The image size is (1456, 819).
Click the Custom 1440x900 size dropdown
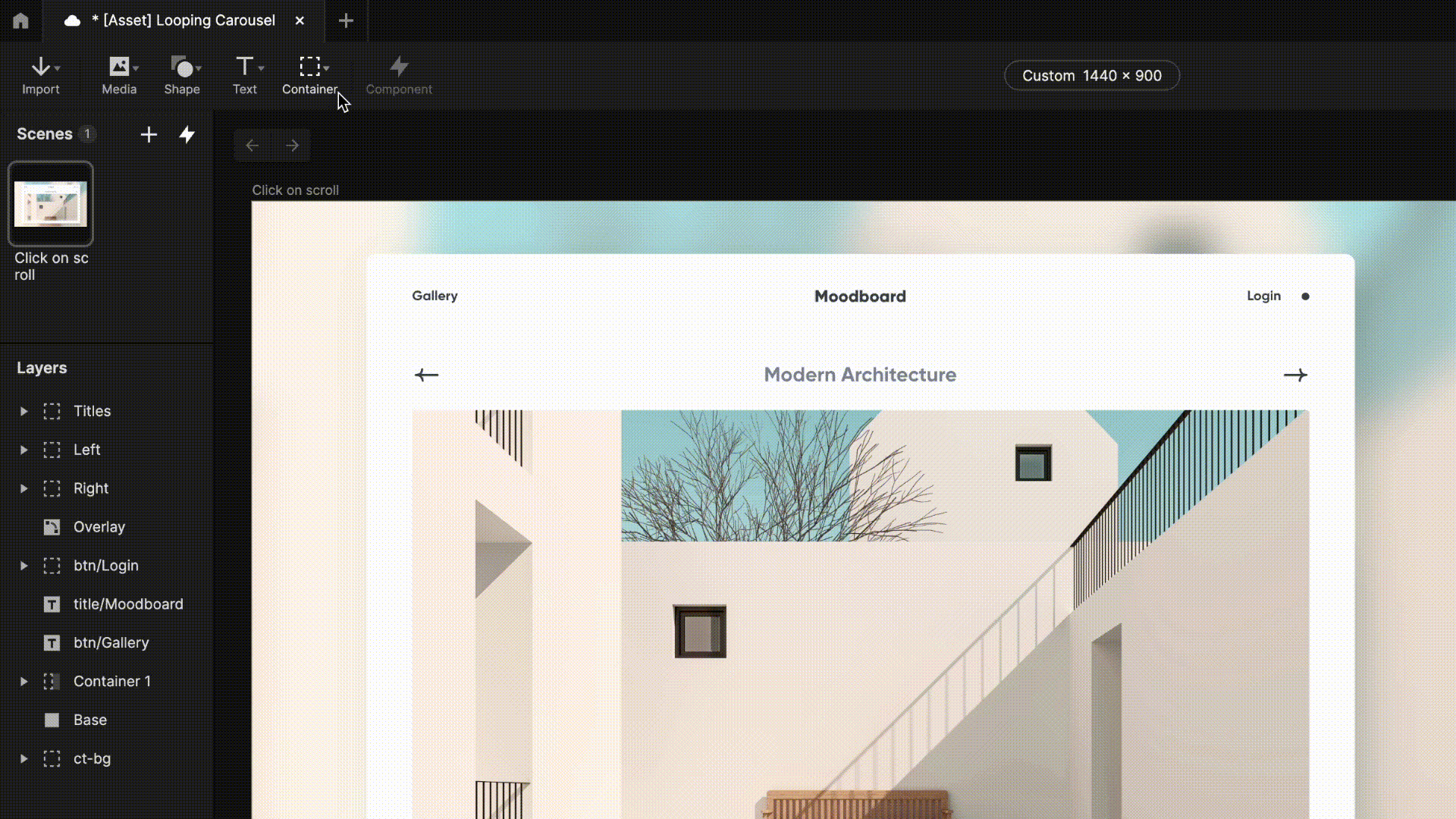1092,75
